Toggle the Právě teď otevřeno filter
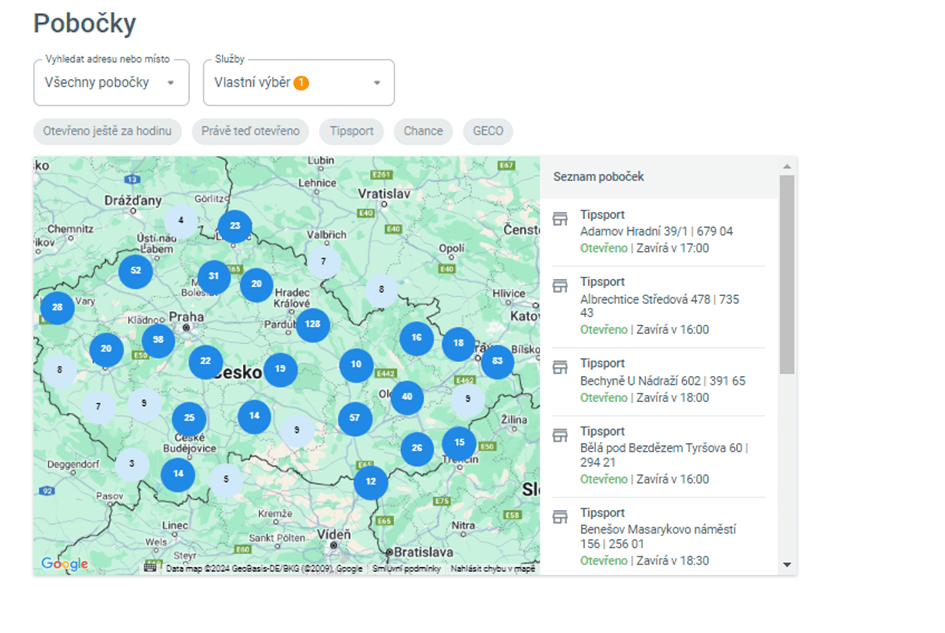Screen dimensions: 945x633 (x=250, y=131)
